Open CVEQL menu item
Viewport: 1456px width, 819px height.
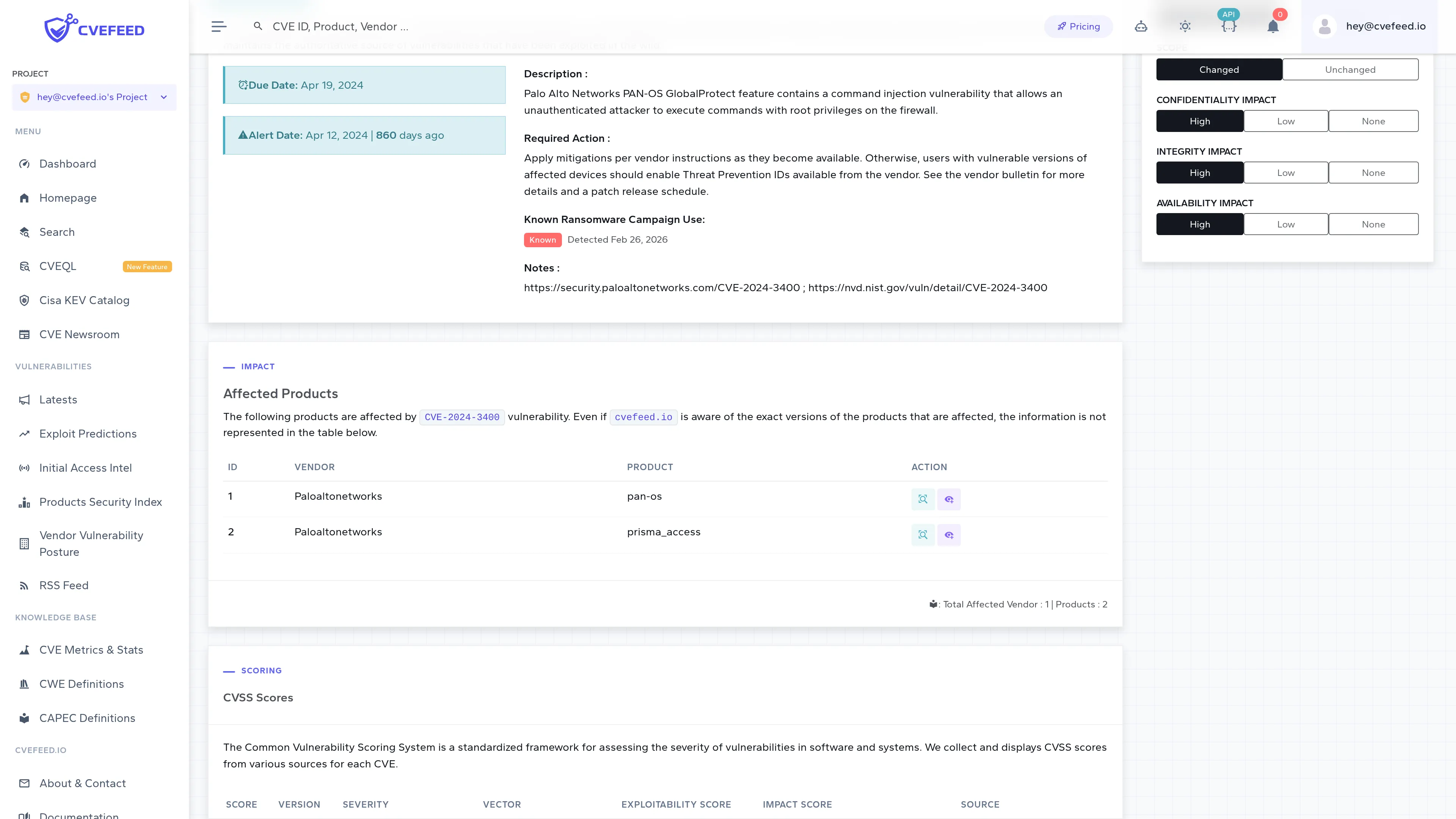(x=58, y=266)
